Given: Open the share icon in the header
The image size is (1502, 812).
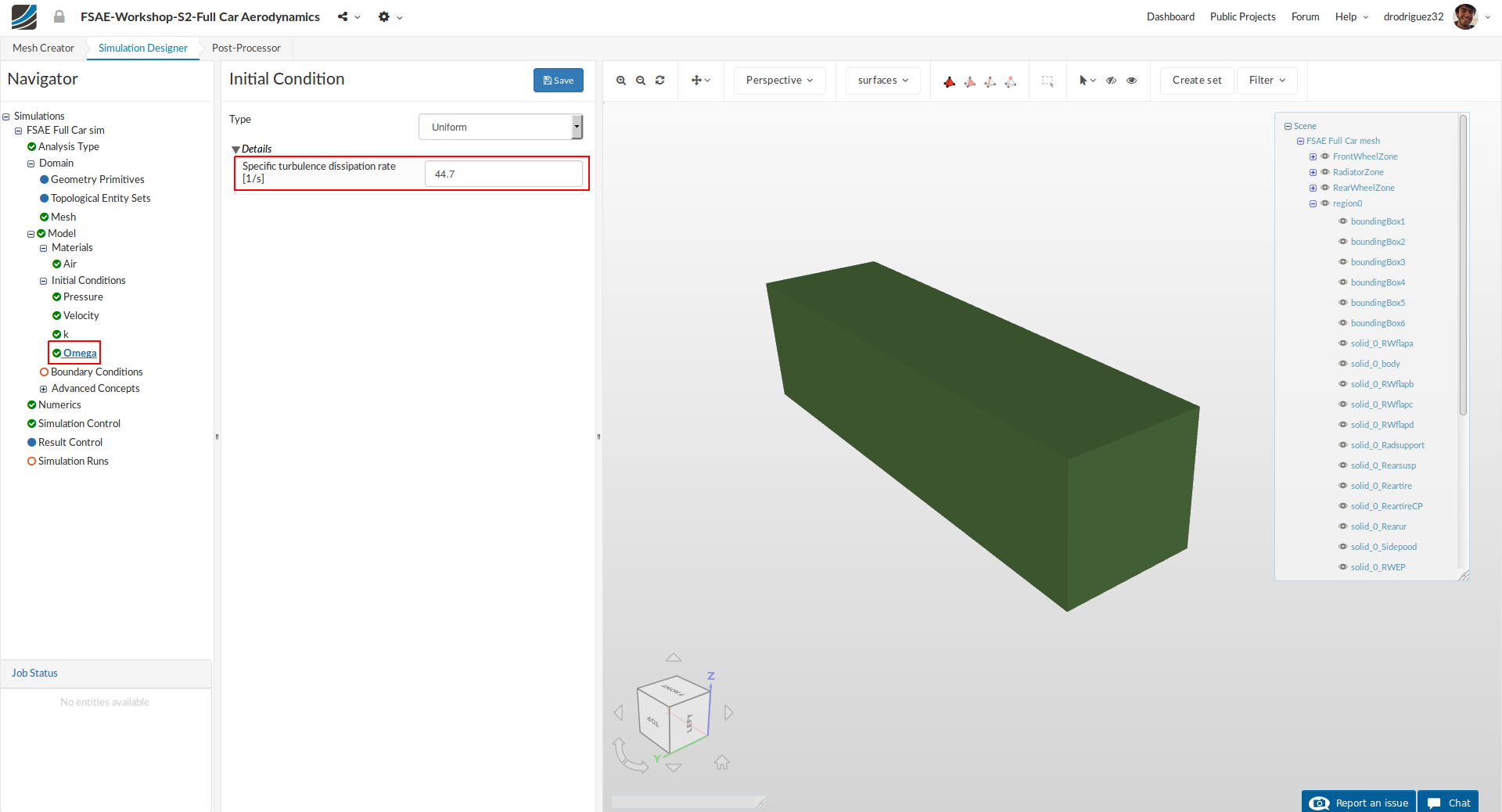Looking at the screenshot, I should 343,16.
